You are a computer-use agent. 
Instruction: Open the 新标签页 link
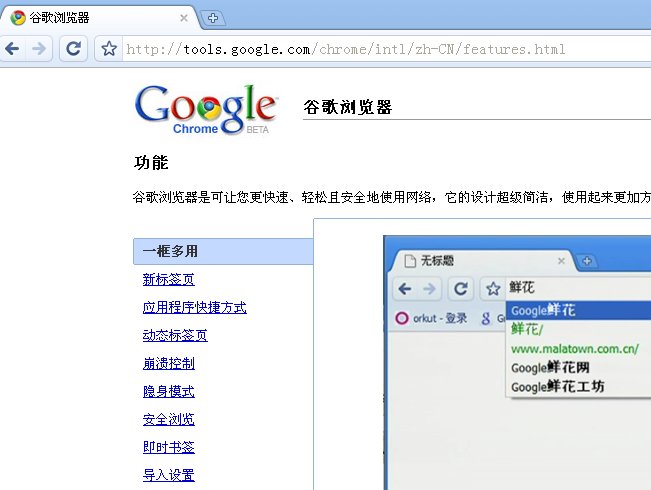[x=169, y=279]
